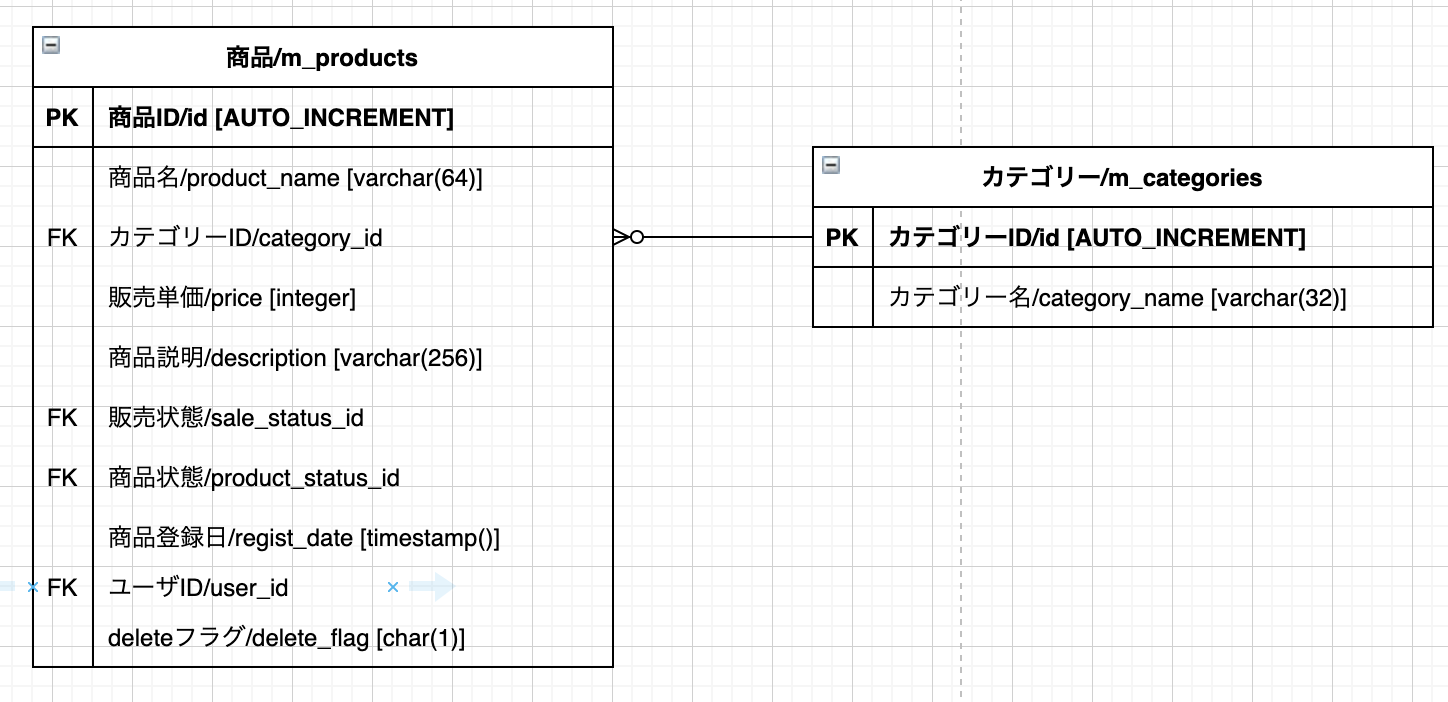The image size is (1448, 702).
Task: Select the product_name varchar(64) row
Action: pos(295,177)
